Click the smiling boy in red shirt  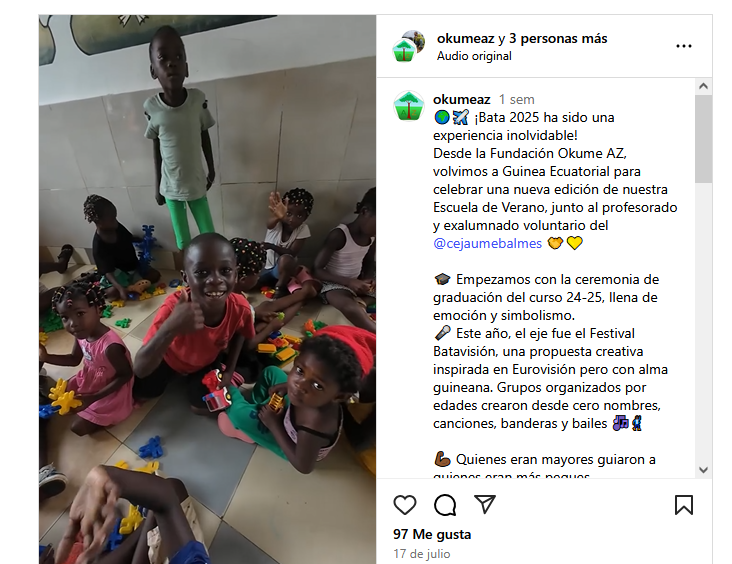click(198, 317)
